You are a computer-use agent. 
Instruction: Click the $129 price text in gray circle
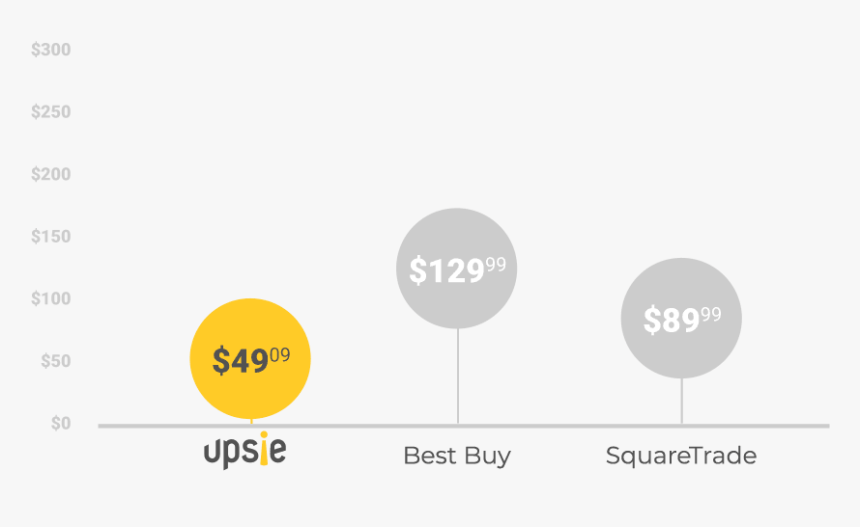tap(447, 270)
